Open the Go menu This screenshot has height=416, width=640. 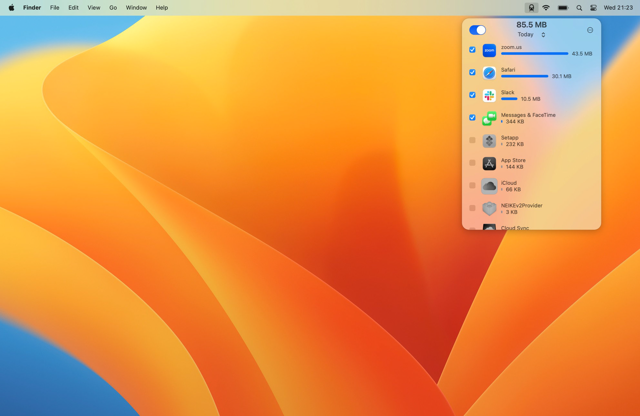tap(113, 7)
